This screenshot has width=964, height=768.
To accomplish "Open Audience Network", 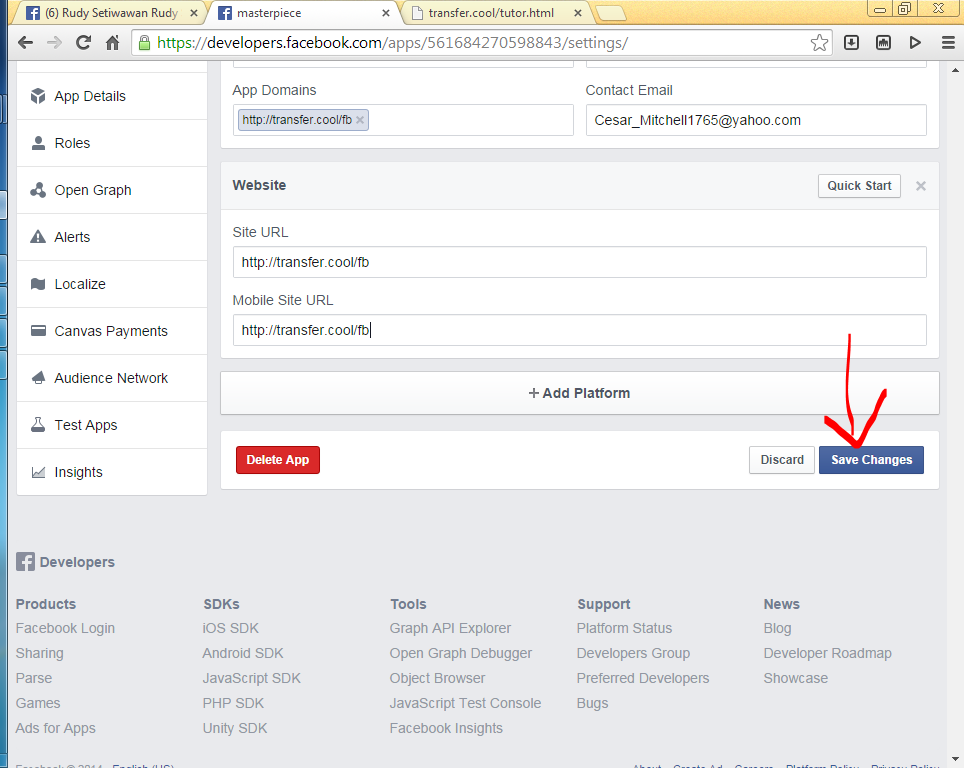I will 112,378.
